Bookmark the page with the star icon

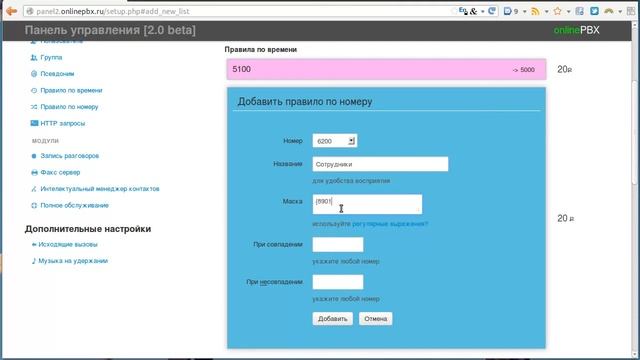(557, 11)
